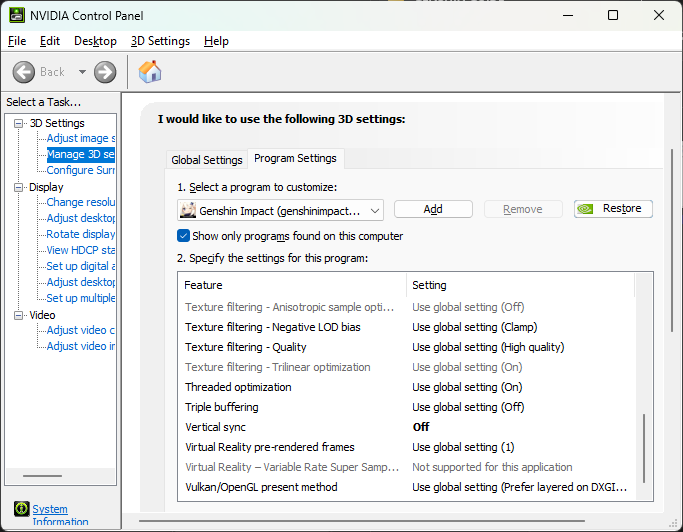Open the 3D Settings menu

click(160, 41)
